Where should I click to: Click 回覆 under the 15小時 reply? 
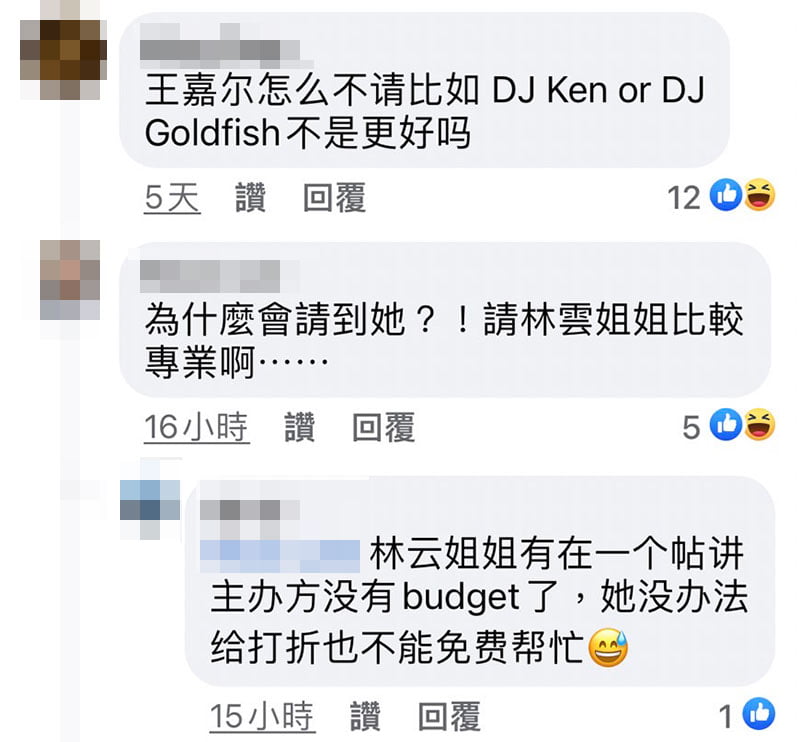pos(449,716)
